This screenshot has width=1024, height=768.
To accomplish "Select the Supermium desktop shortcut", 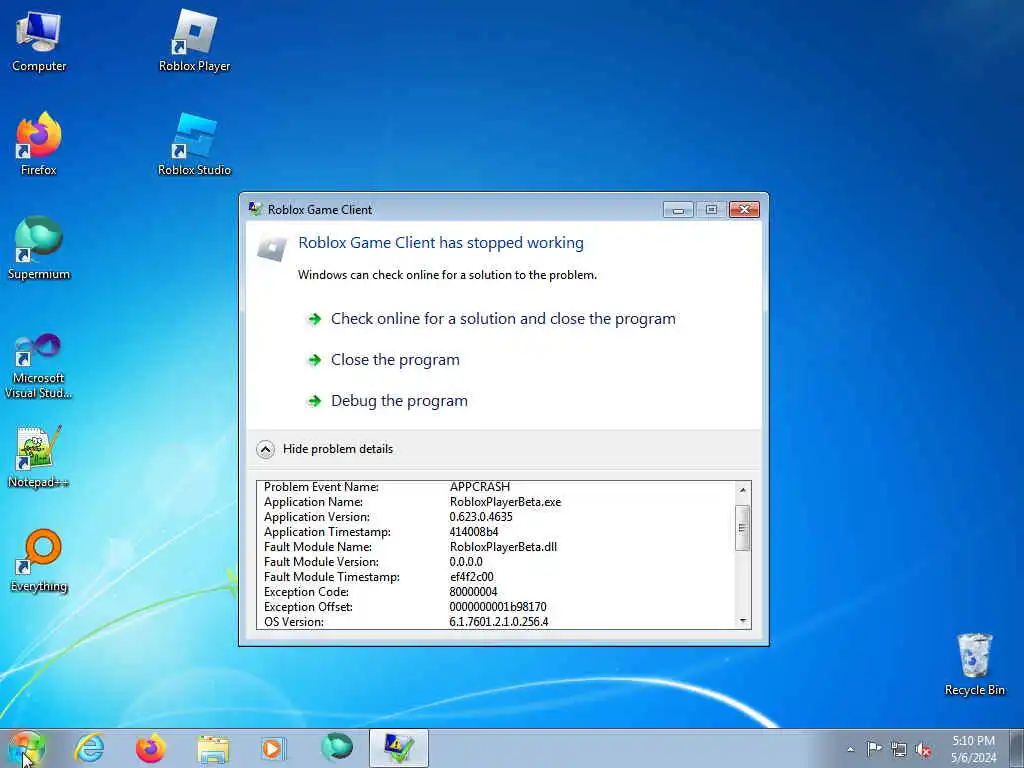I will pos(39,248).
